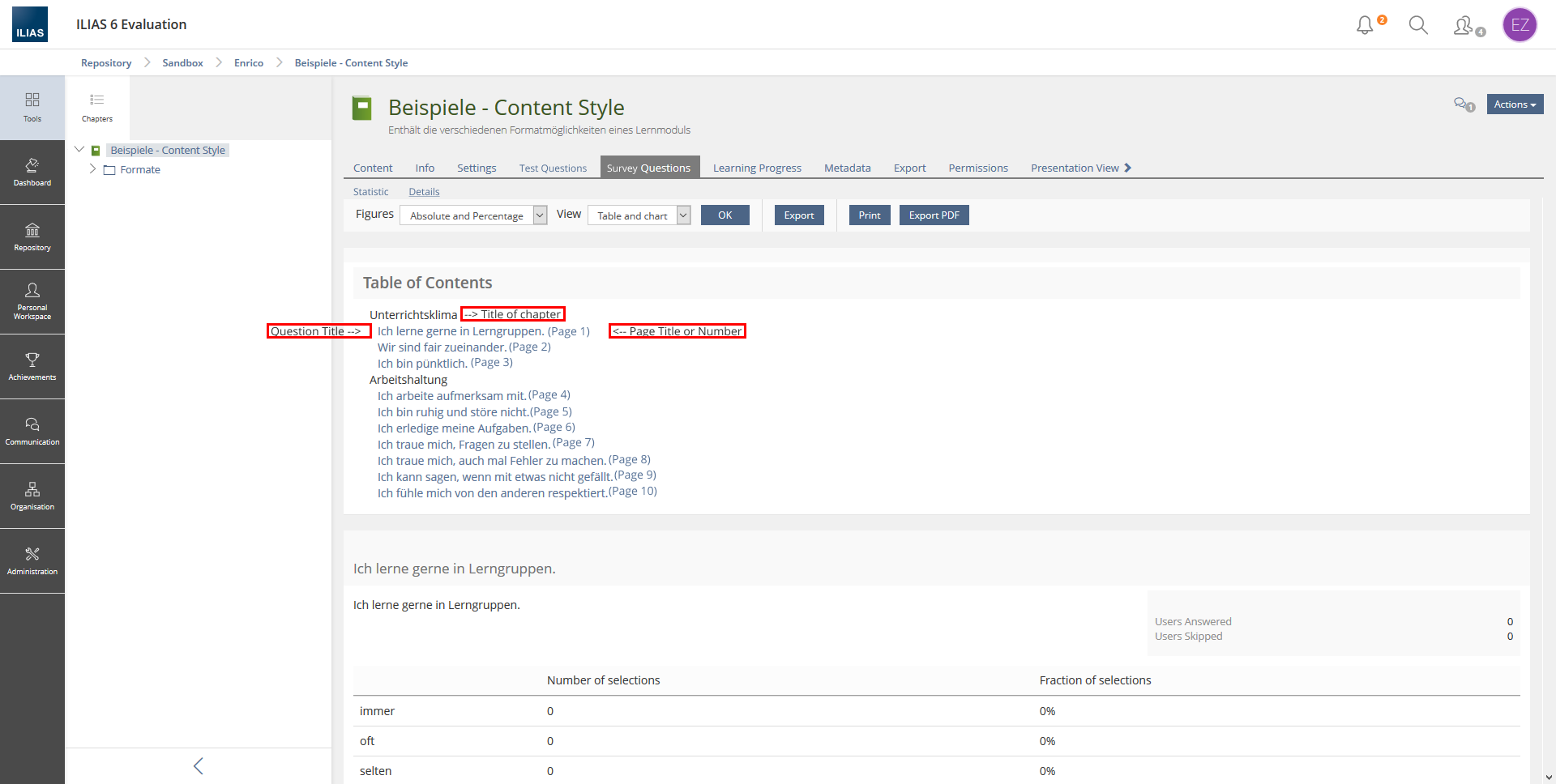Image resolution: width=1556 pixels, height=784 pixels.
Task: Open the View dropdown
Action: tap(639, 215)
